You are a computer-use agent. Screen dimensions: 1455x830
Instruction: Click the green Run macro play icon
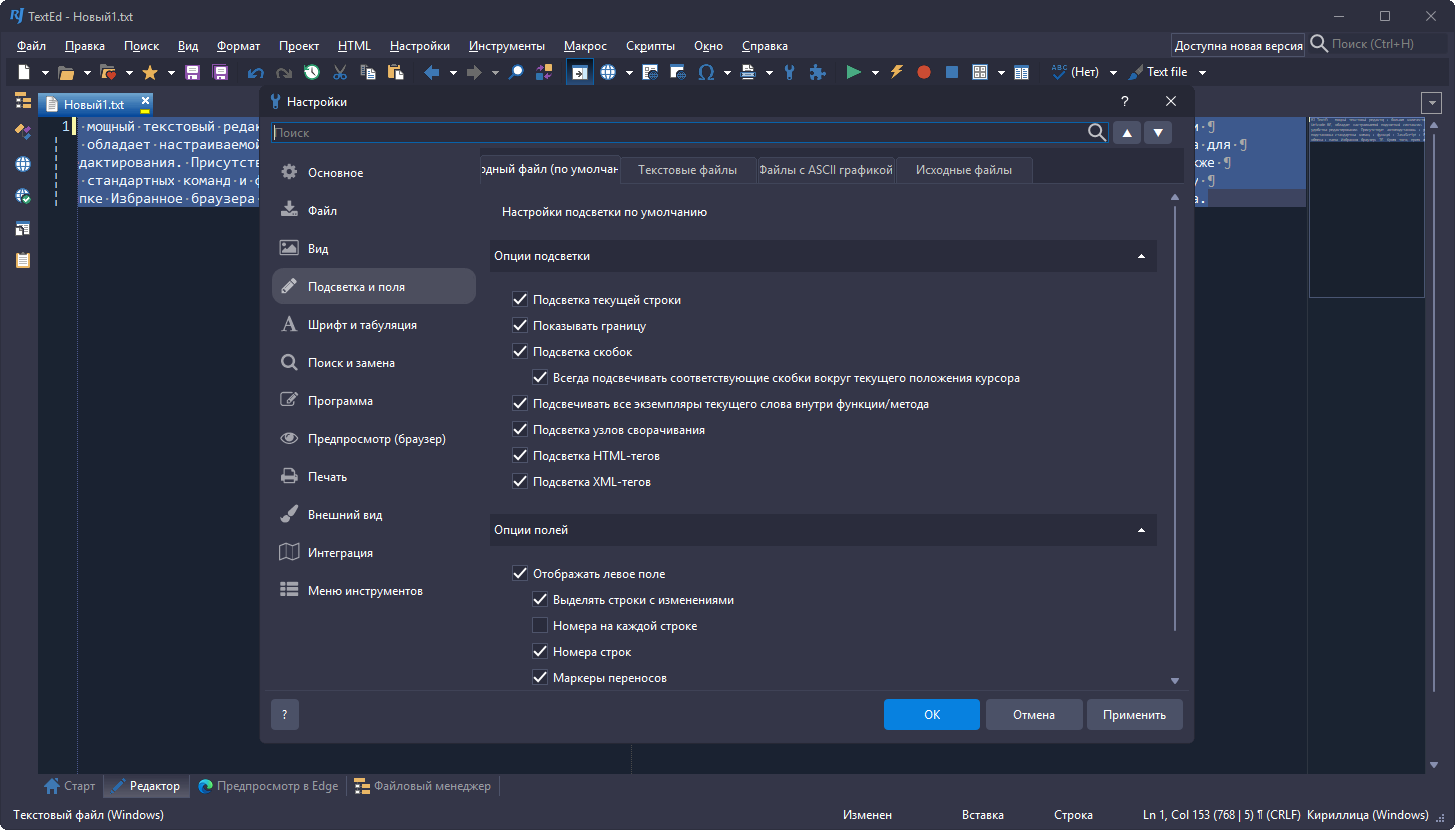(853, 72)
